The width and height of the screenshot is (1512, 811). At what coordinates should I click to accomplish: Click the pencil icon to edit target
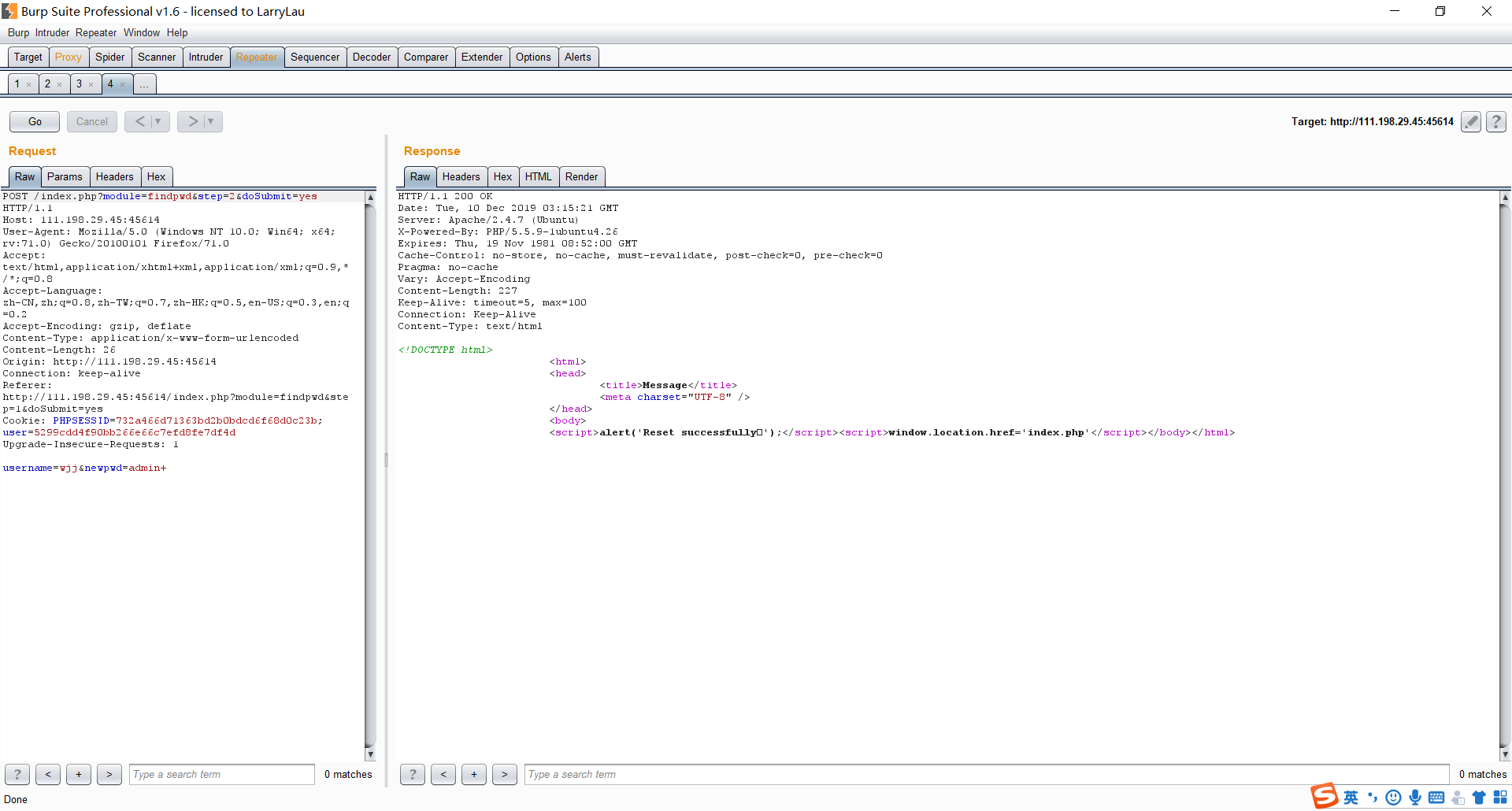pos(1470,121)
